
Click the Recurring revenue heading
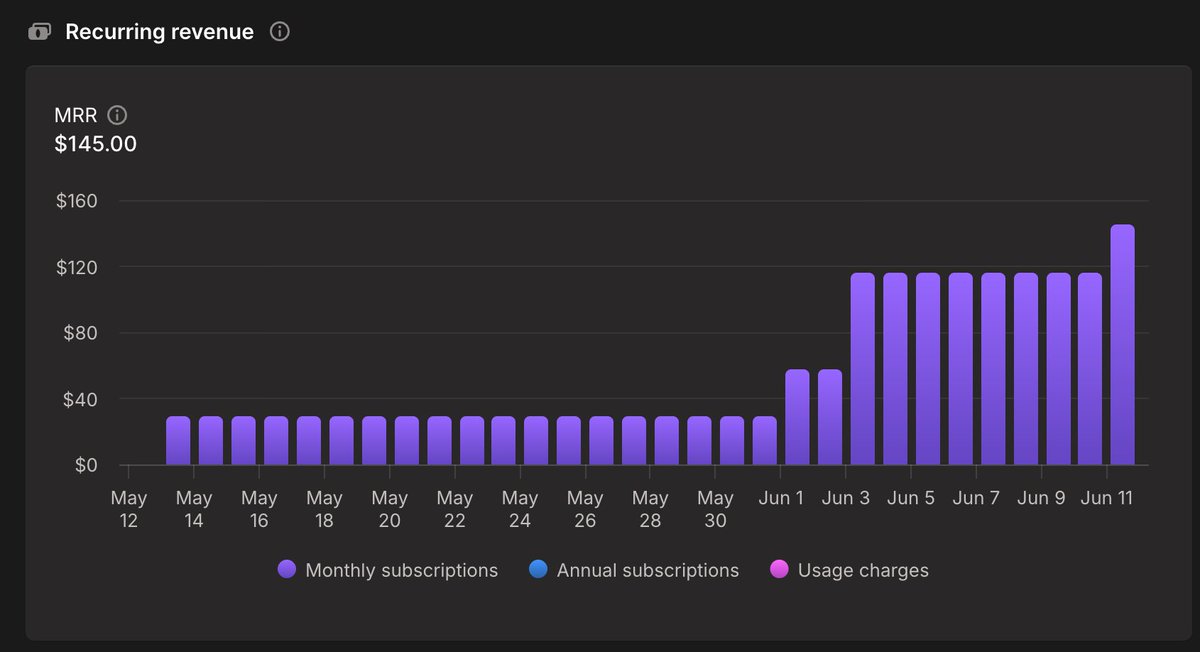tap(160, 32)
